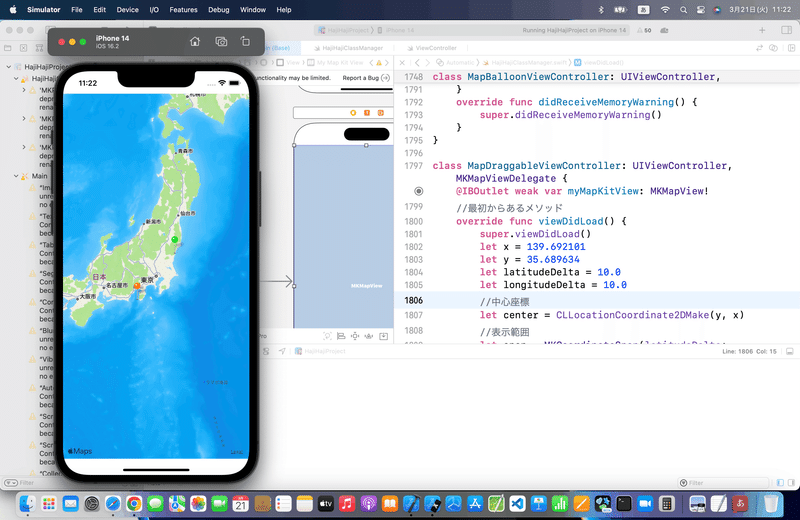
Task: Open the project navigator folder icon
Action: 8,48
